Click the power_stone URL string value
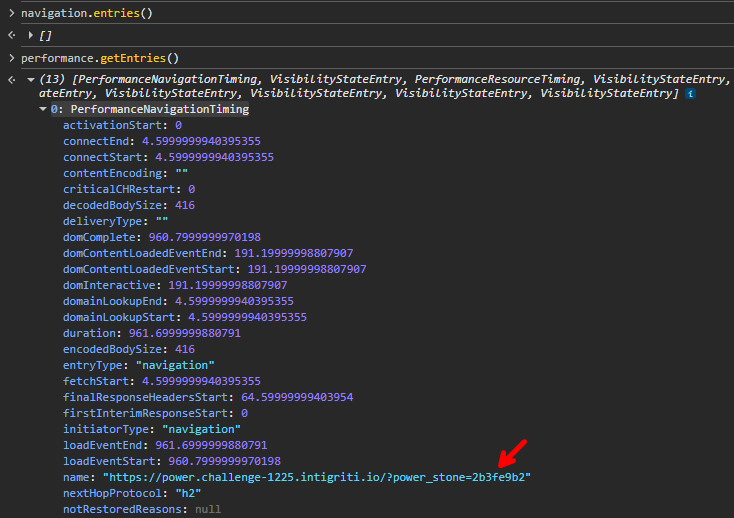734x518 pixels. (317, 477)
